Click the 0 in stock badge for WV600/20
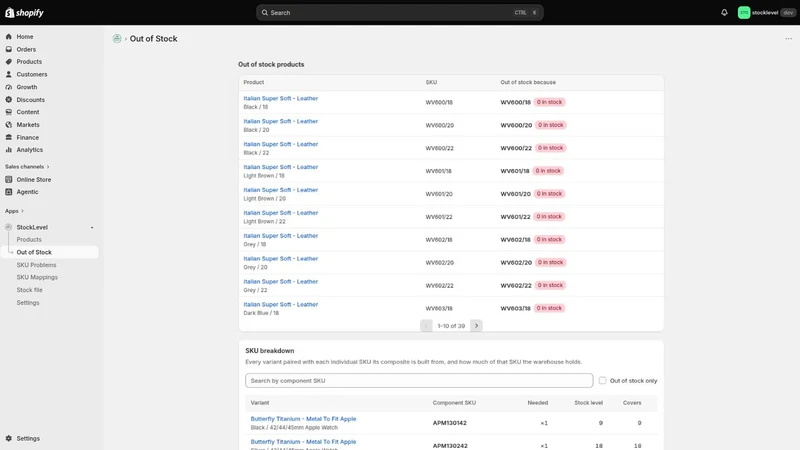Image resolution: width=800 pixels, height=450 pixels. click(x=551, y=125)
